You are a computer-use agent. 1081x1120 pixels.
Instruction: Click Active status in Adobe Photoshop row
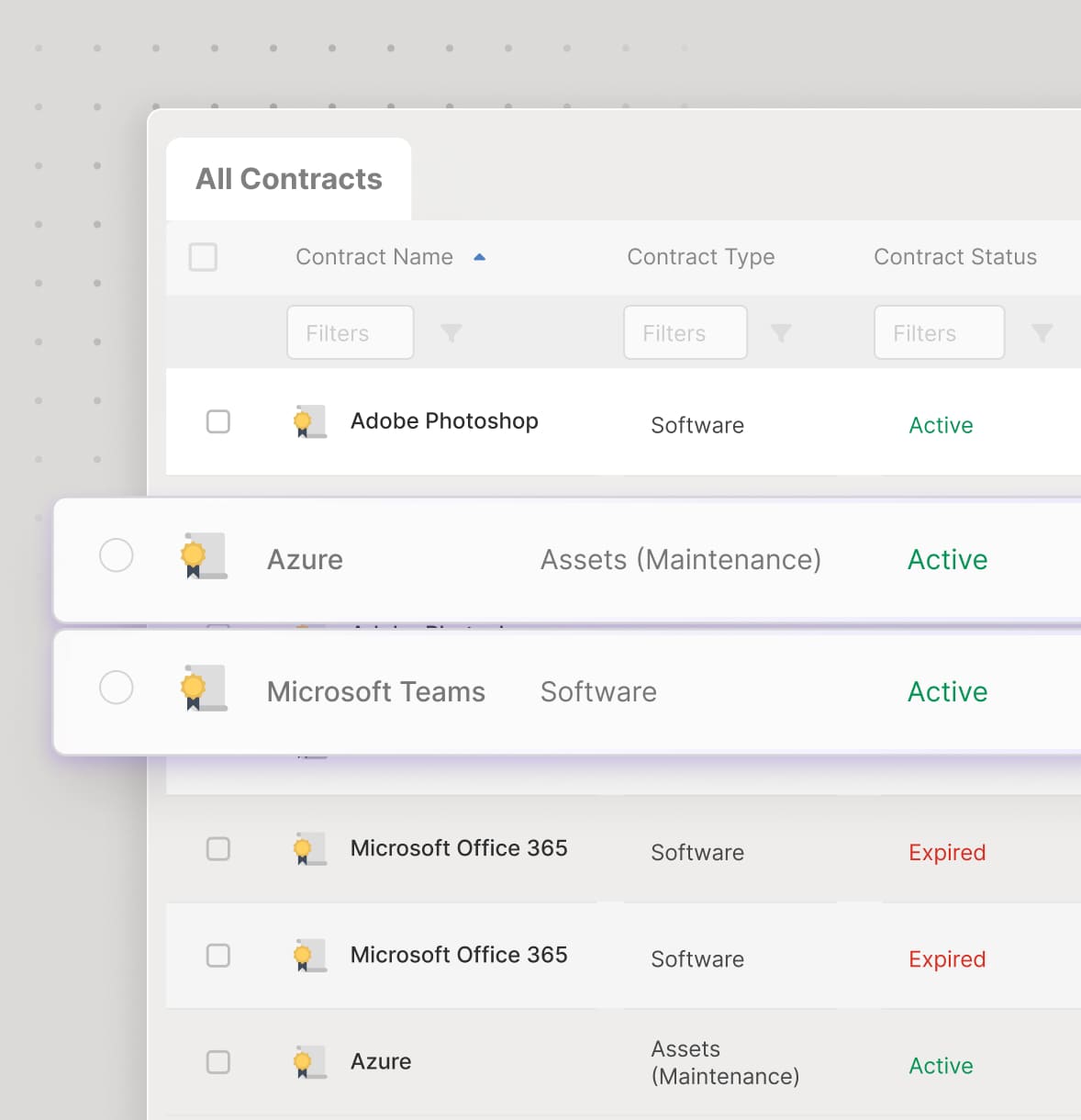pos(941,425)
